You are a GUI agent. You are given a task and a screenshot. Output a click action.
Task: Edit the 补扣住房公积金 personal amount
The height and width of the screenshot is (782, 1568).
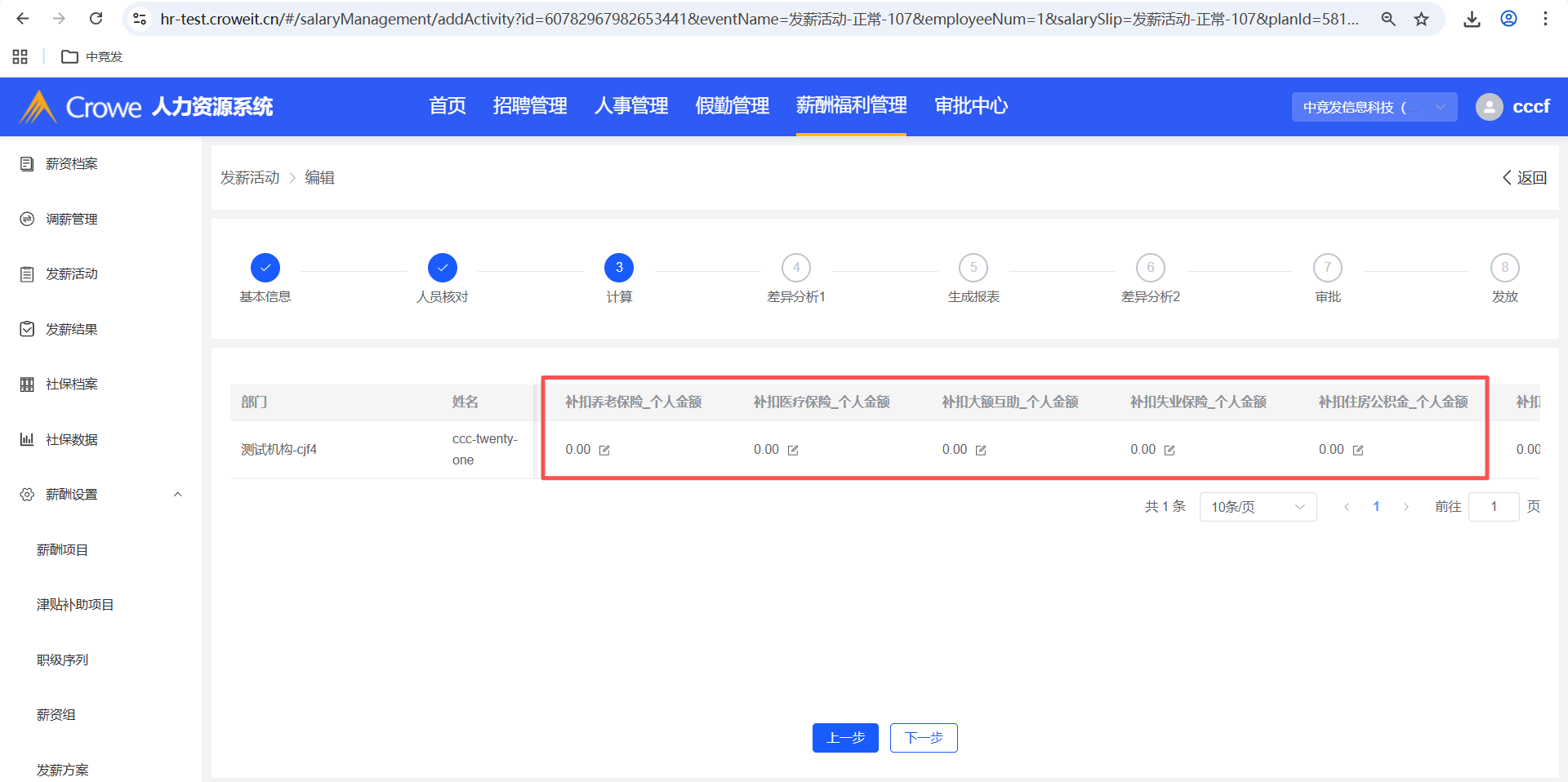(1358, 451)
